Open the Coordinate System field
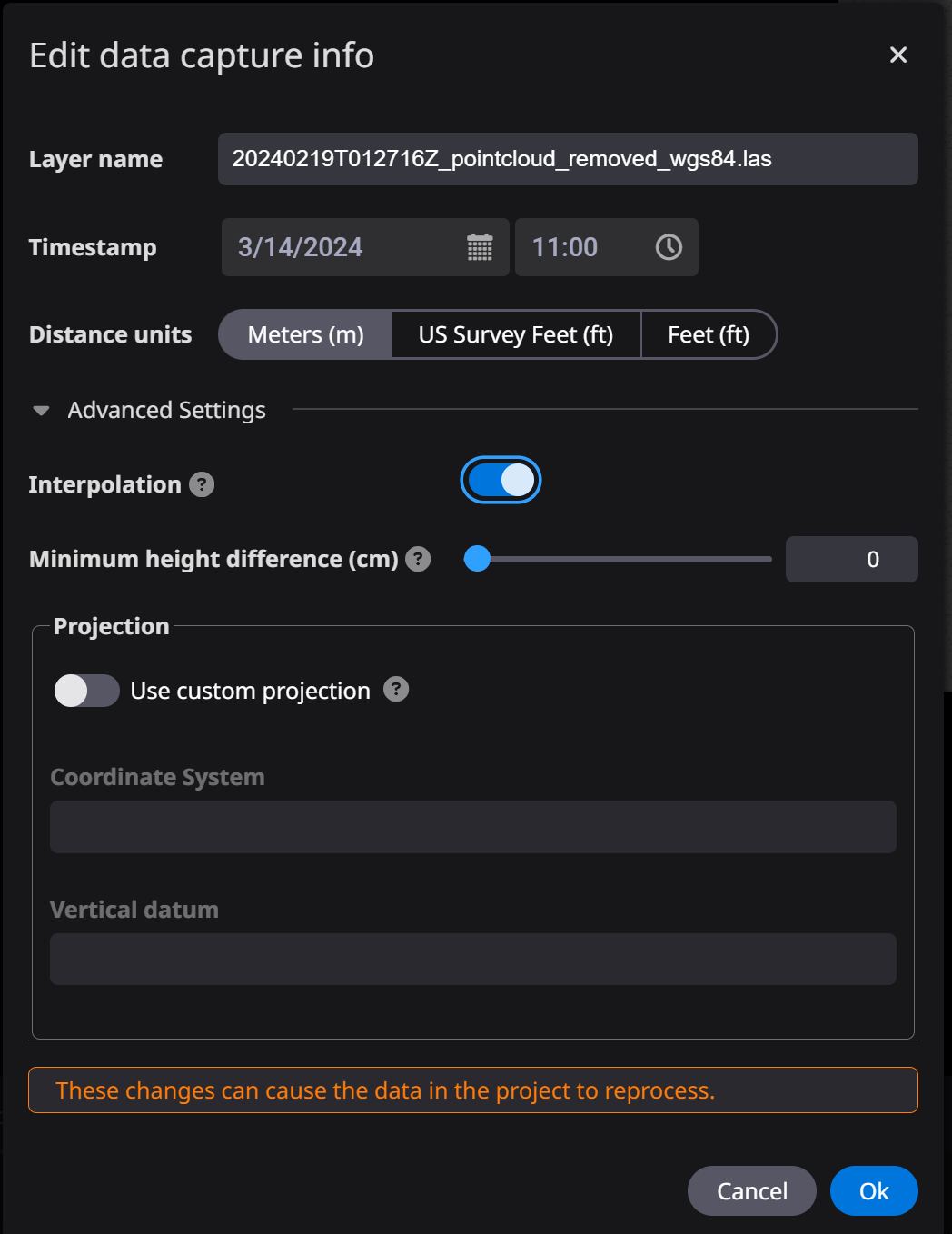This screenshot has height=1234, width=952. (473, 827)
